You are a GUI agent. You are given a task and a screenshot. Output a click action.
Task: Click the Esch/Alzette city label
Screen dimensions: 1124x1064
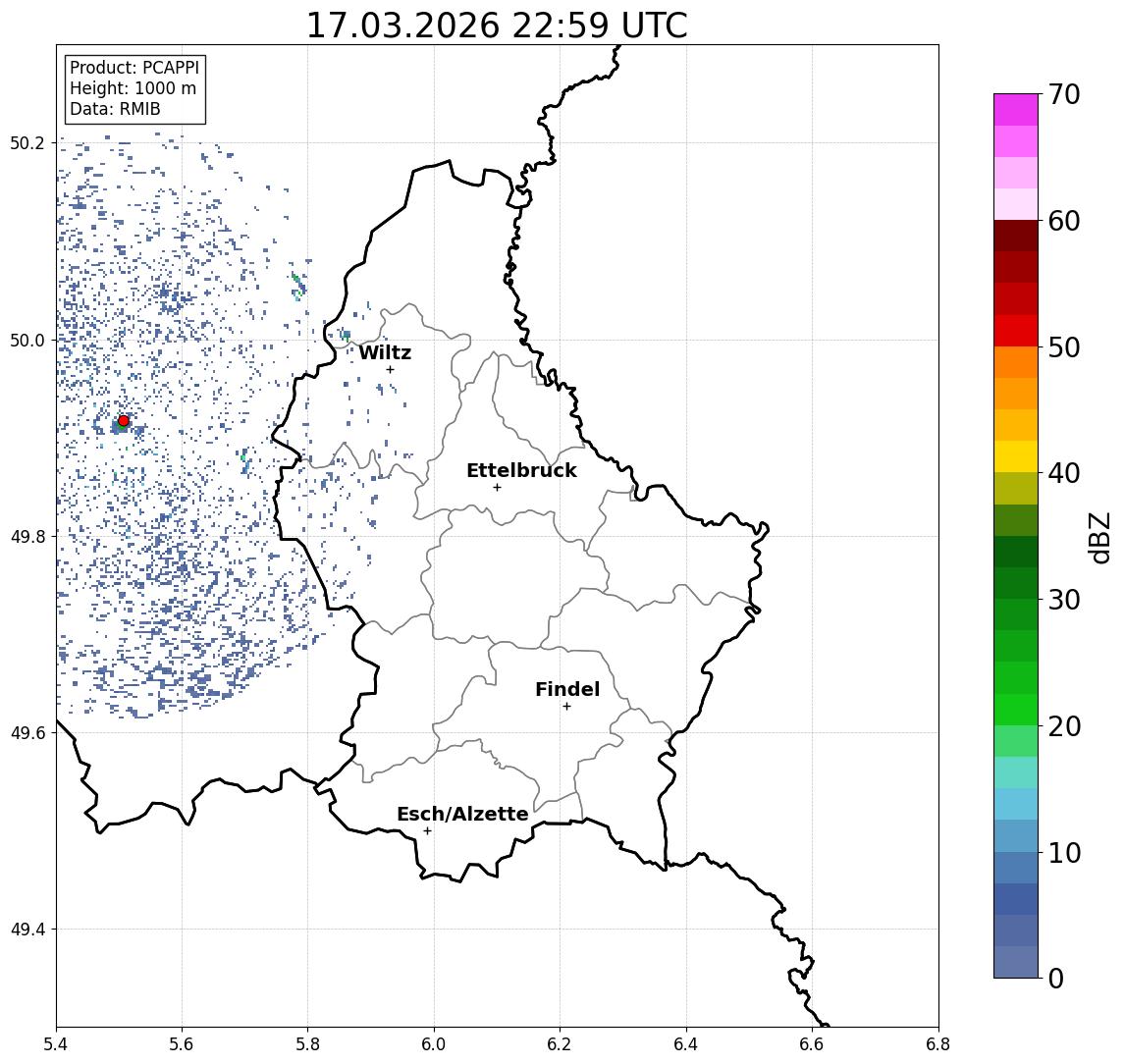tap(462, 814)
